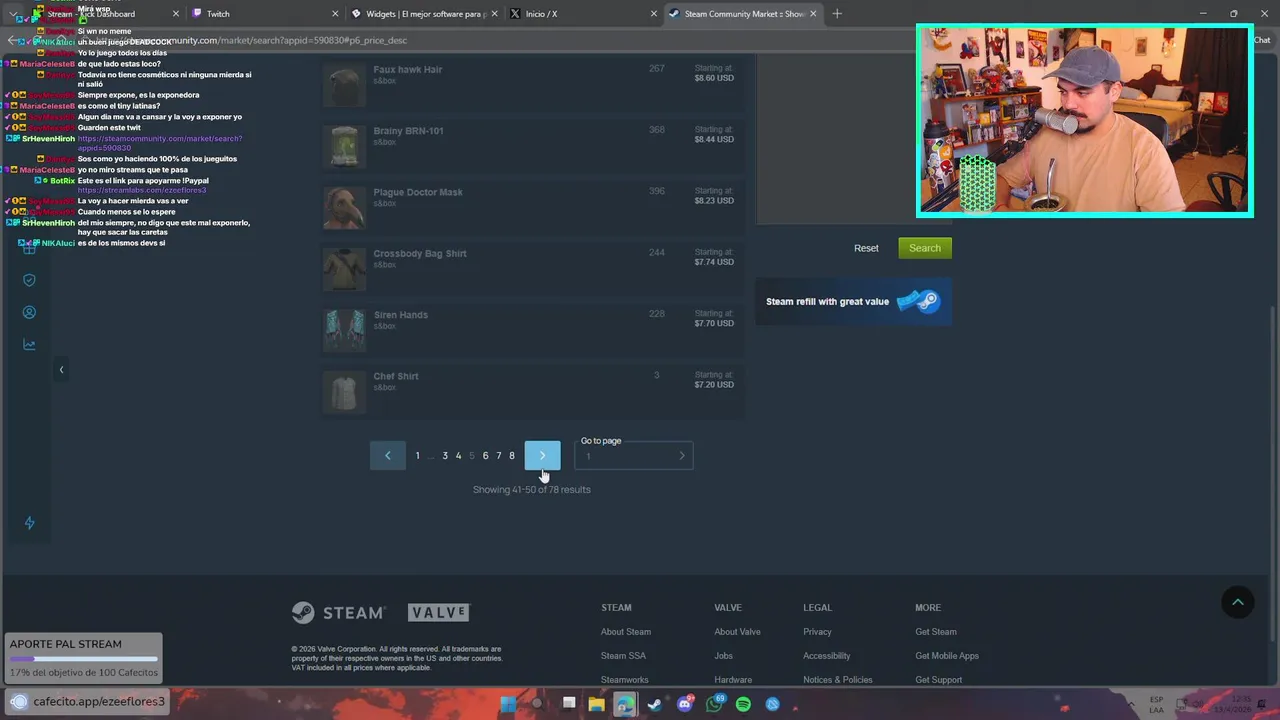Viewport: 1280px width, 720px height.
Task: Click the webcam overlay video
Action: tap(1085, 120)
